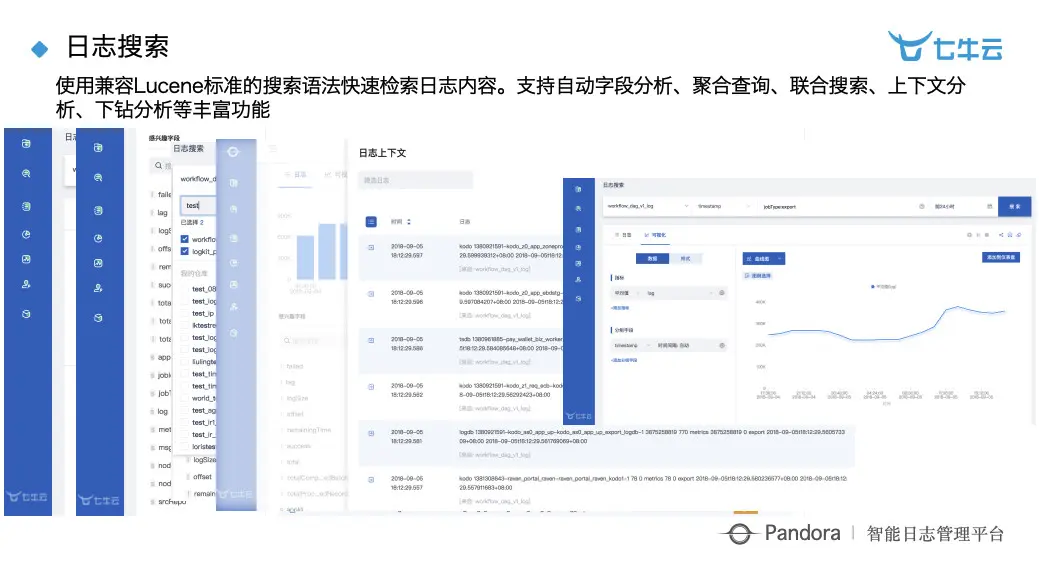The height and width of the screenshot is (561, 1039).
Task: Click the top icon in the chart window sidebar
Action: tap(578, 189)
